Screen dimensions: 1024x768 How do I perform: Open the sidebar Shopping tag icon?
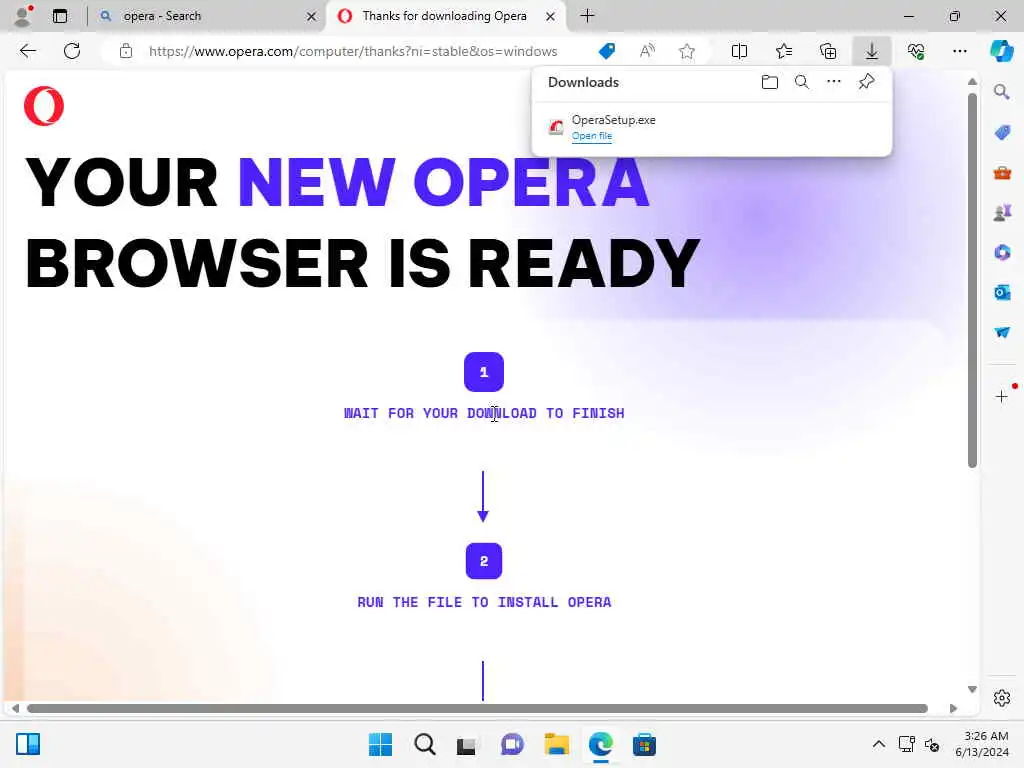[1002, 133]
